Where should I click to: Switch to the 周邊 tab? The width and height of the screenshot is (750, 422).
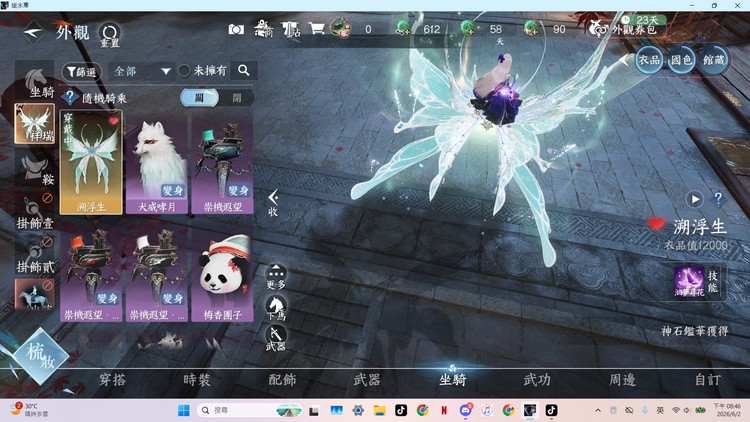coord(622,380)
